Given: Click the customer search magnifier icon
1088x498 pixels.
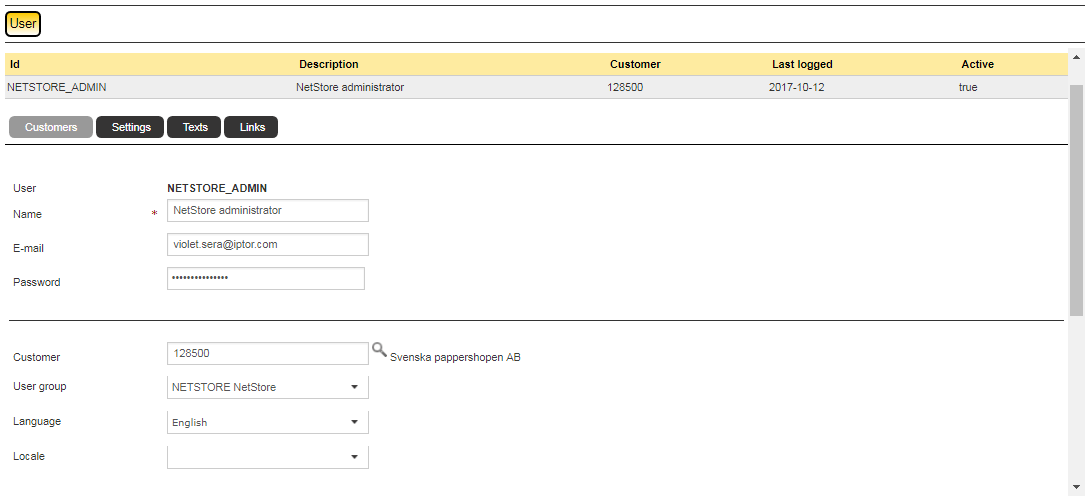Looking at the screenshot, I should (x=379, y=350).
